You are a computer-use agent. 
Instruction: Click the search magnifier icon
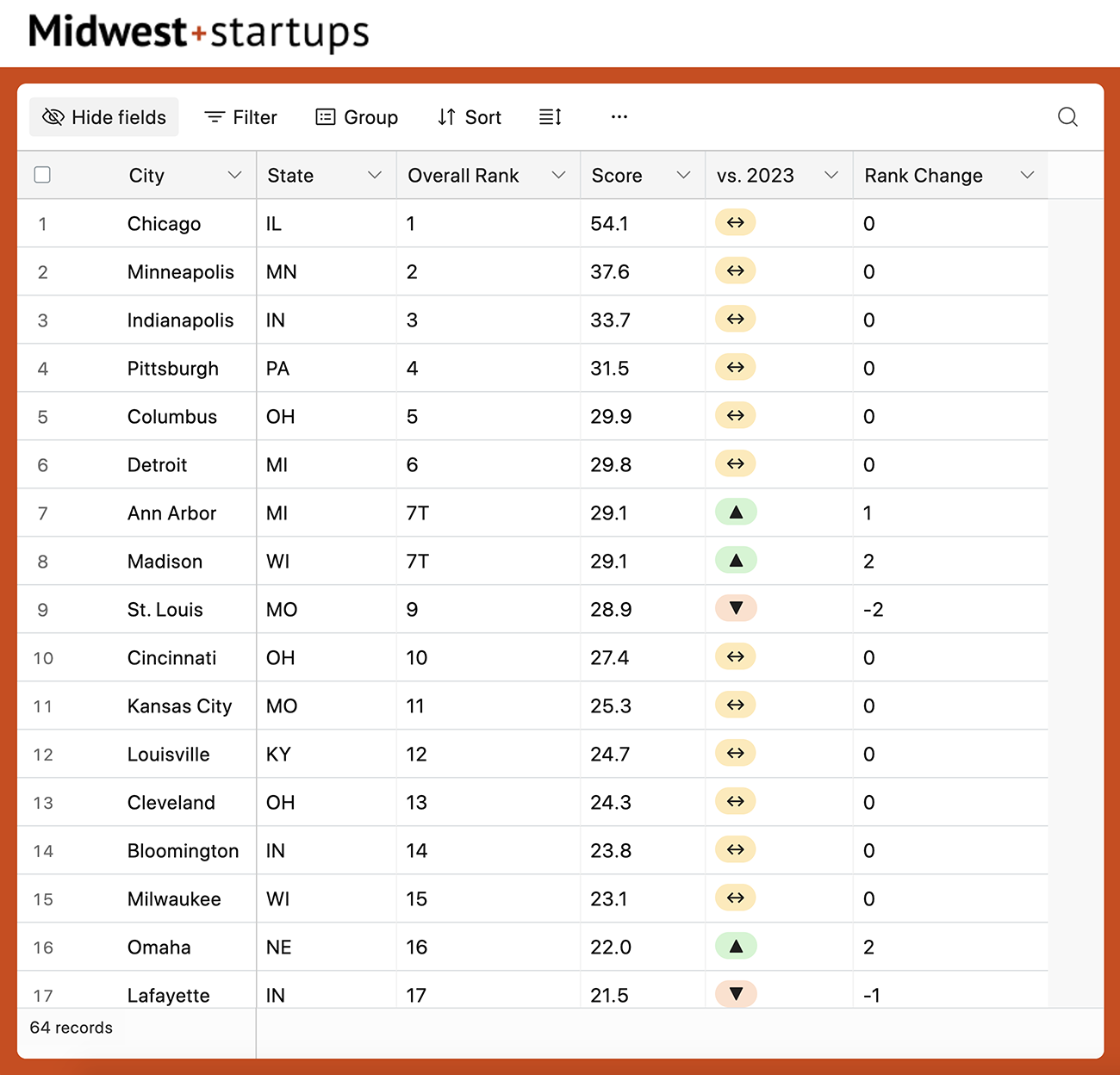(1067, 117)
